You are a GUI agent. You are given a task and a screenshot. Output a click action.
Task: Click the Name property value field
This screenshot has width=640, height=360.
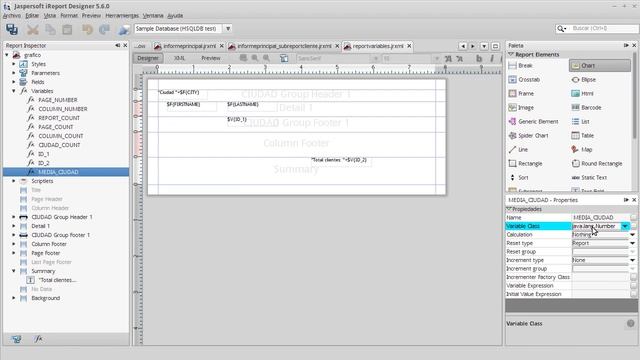click(600, 218)
